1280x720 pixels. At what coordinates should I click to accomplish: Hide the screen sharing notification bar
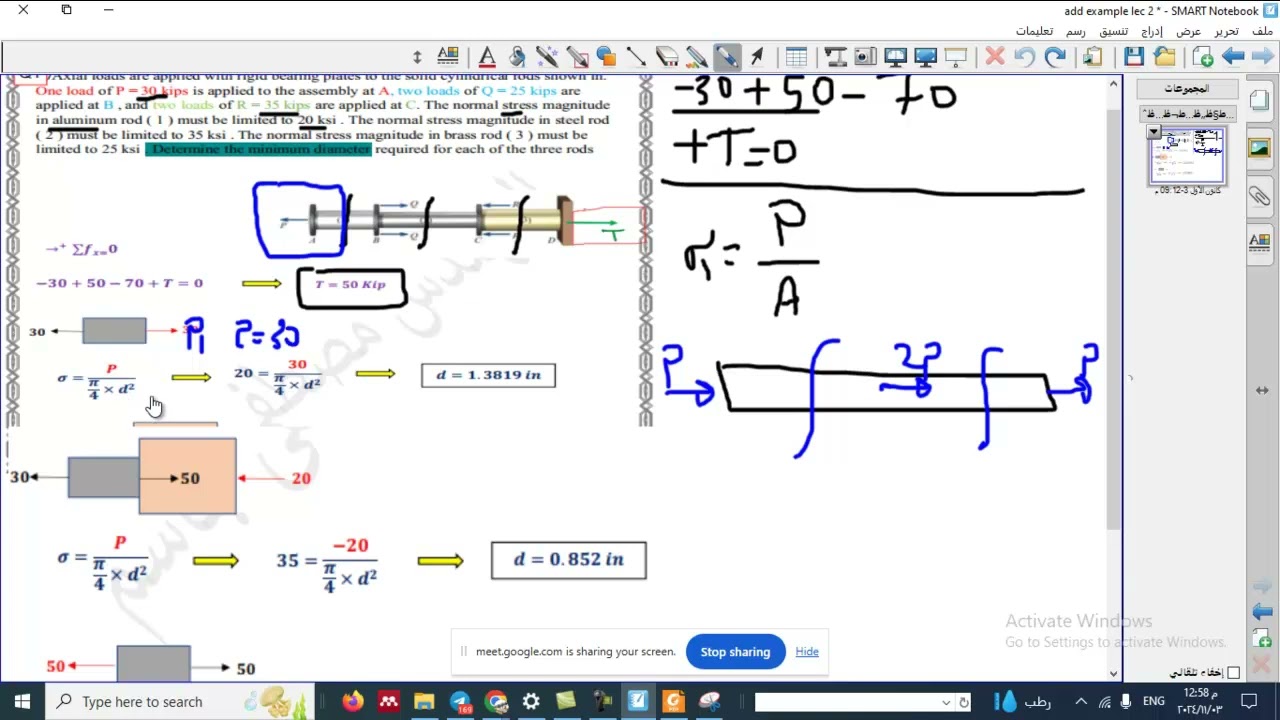coord(807,652)
